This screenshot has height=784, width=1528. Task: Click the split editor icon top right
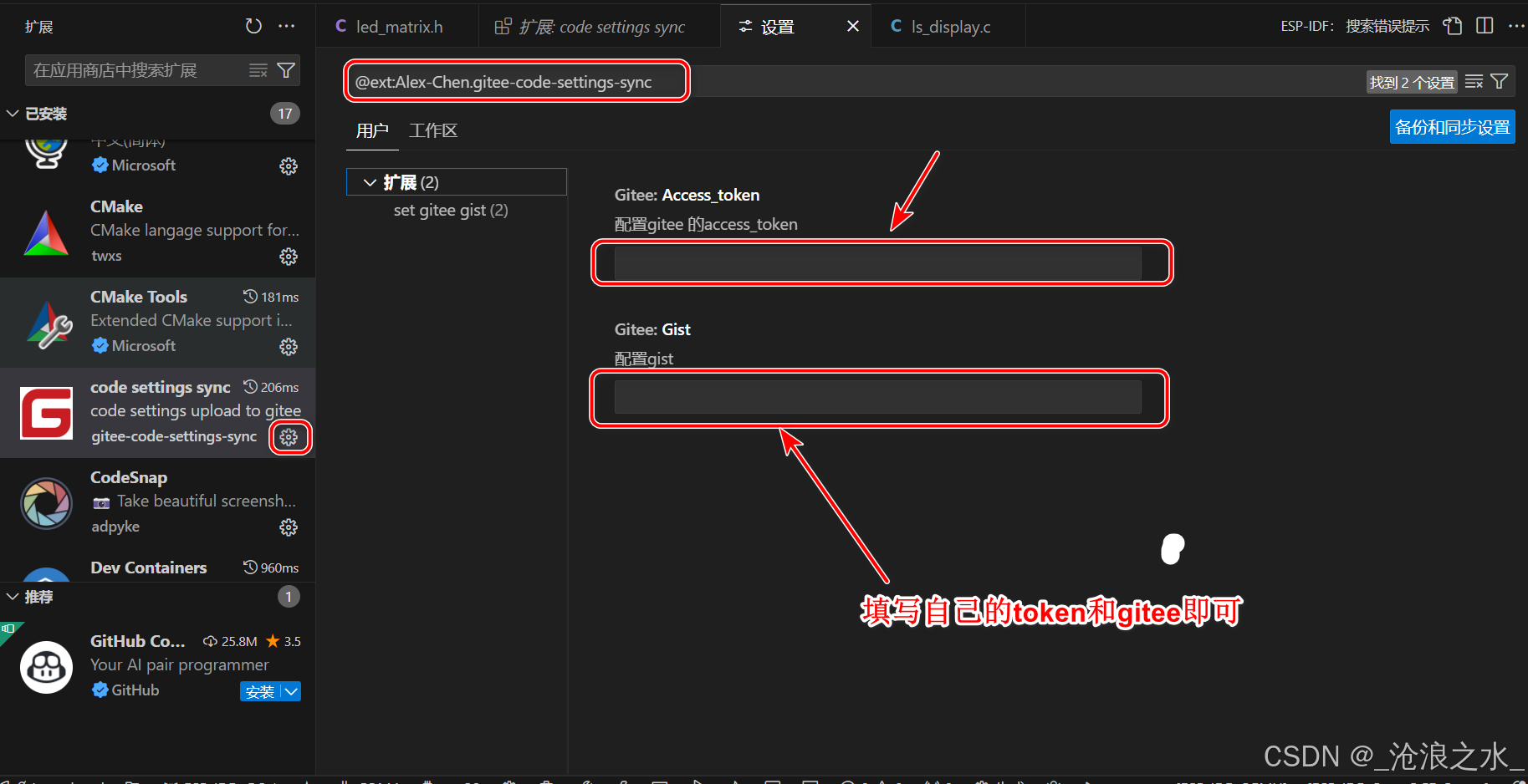pos(1485,25)
